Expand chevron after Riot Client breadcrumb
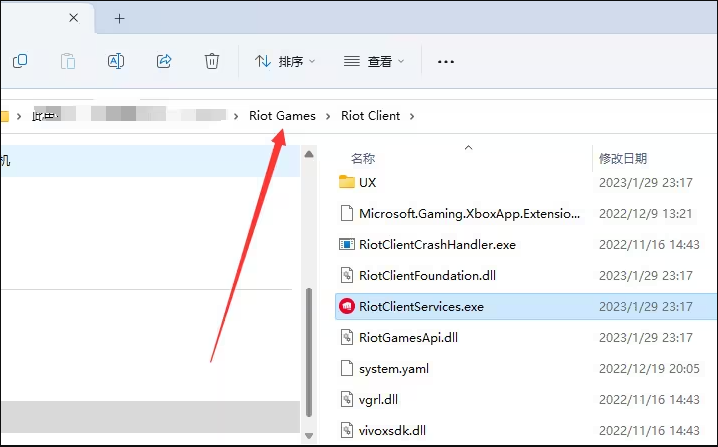This screenshot has width=718, height=447. [412, 116]
